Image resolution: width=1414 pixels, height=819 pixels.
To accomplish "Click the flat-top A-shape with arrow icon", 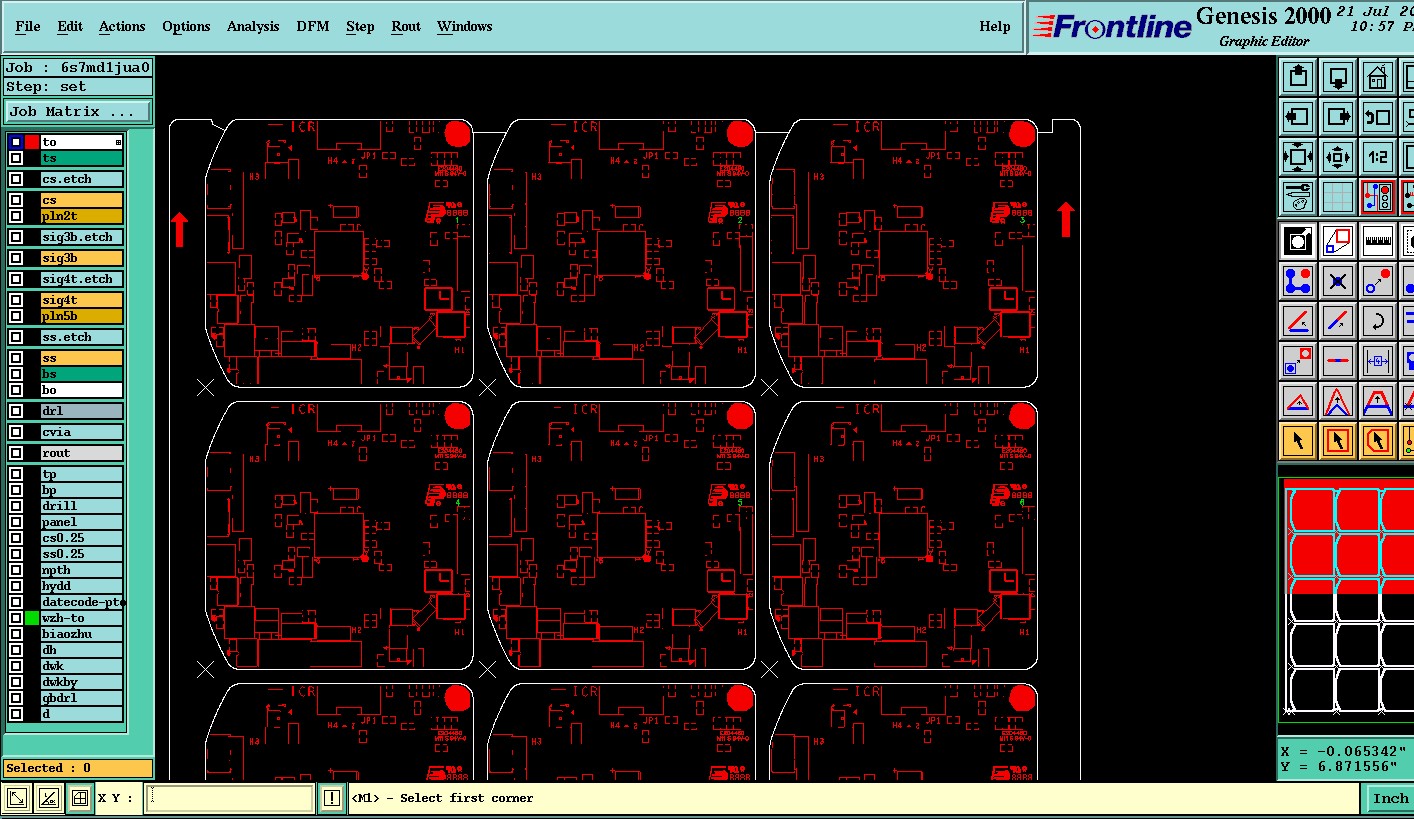I will (1378, 401).
